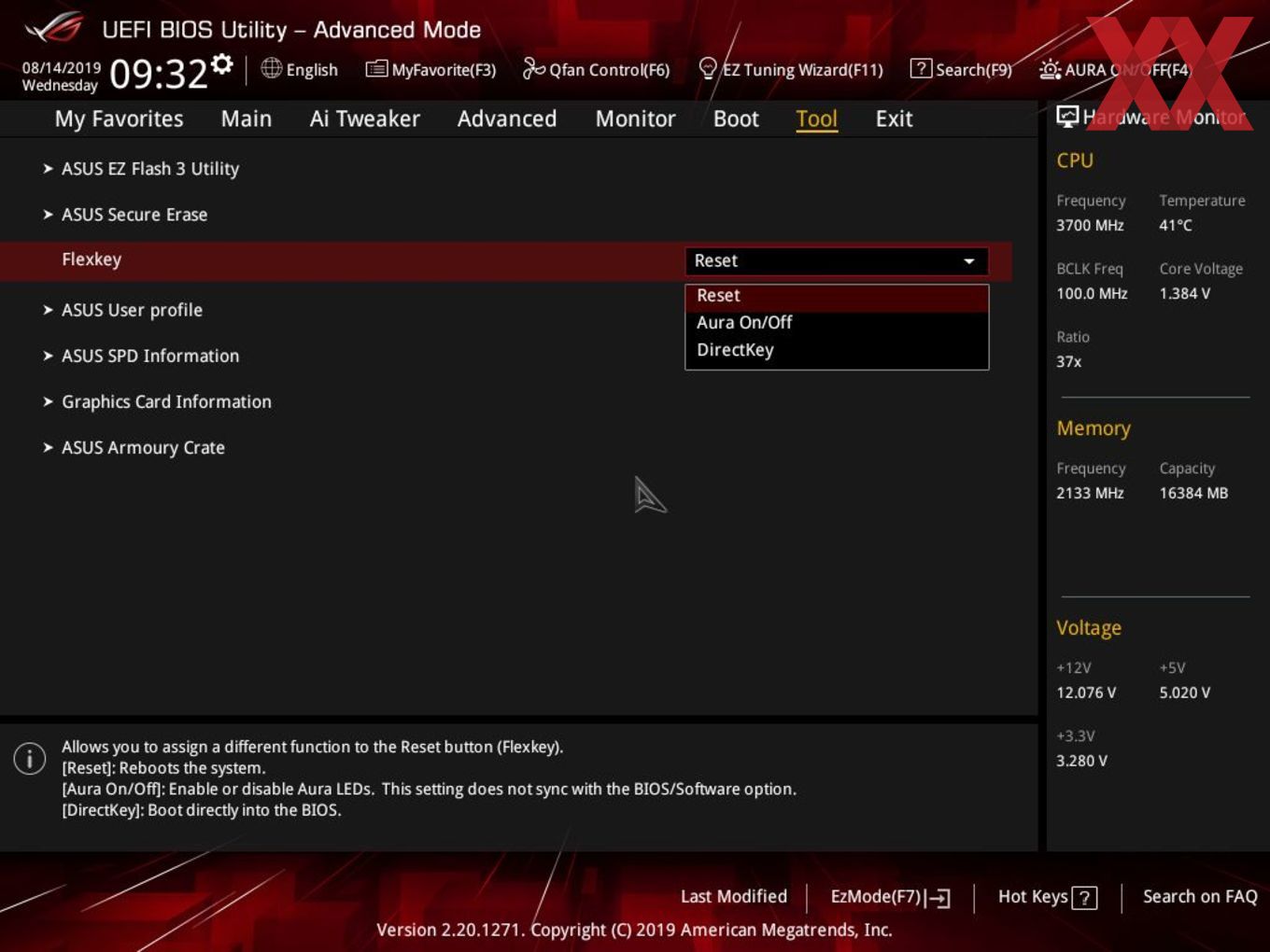Click the 08/14/2019 date text

(62, 68)
